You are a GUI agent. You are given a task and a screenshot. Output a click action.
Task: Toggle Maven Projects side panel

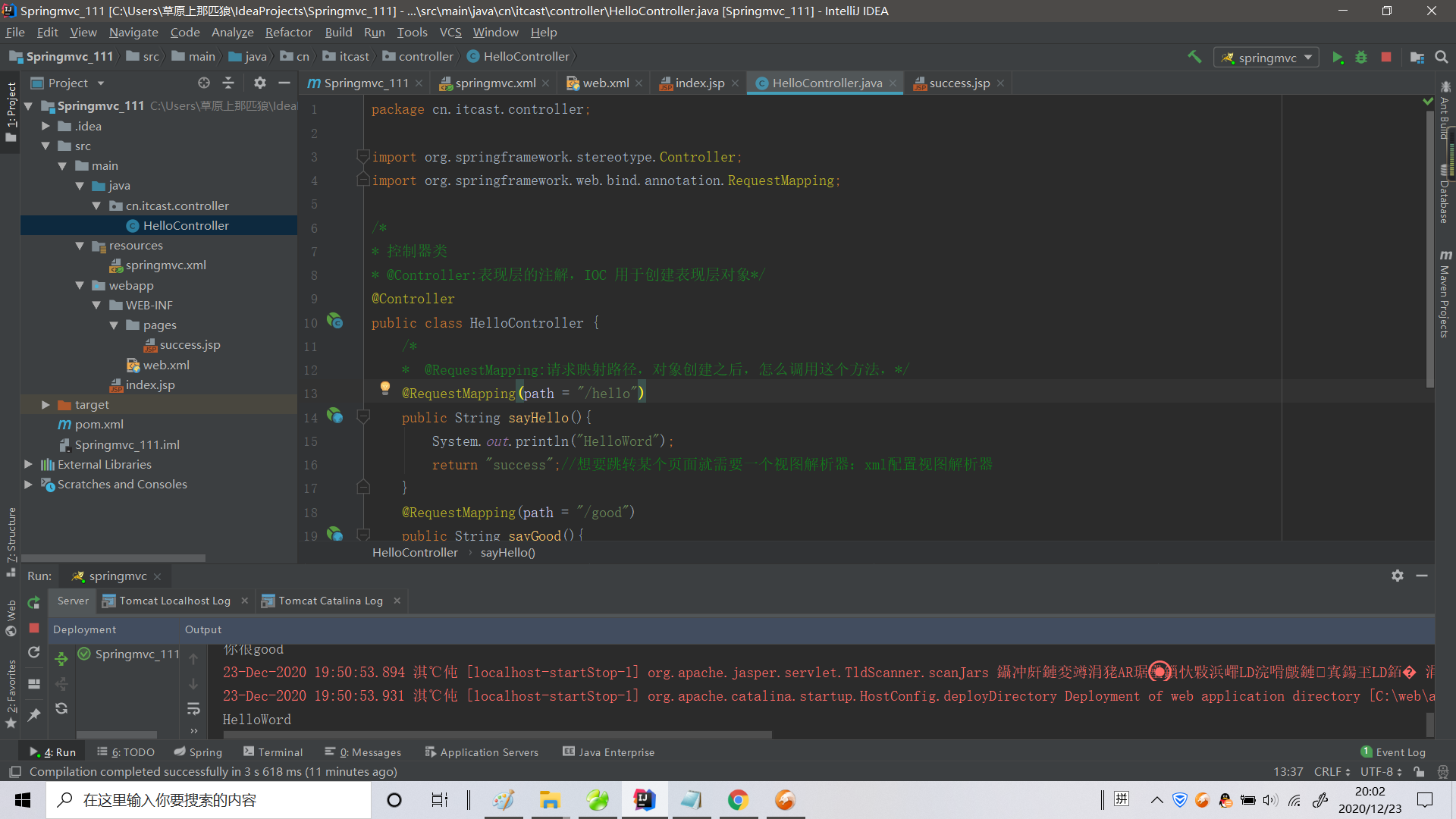(x=1445, y=294)
